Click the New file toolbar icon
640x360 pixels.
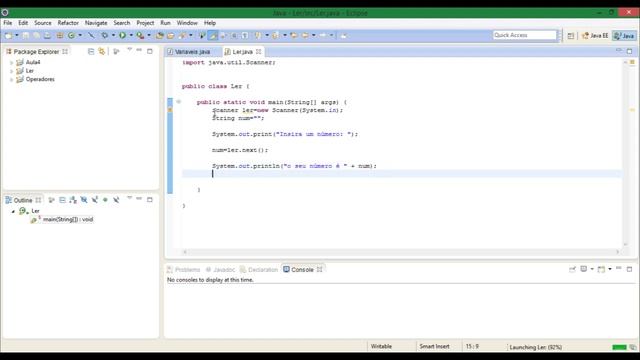pyautogui.click(x=8, y=36)
